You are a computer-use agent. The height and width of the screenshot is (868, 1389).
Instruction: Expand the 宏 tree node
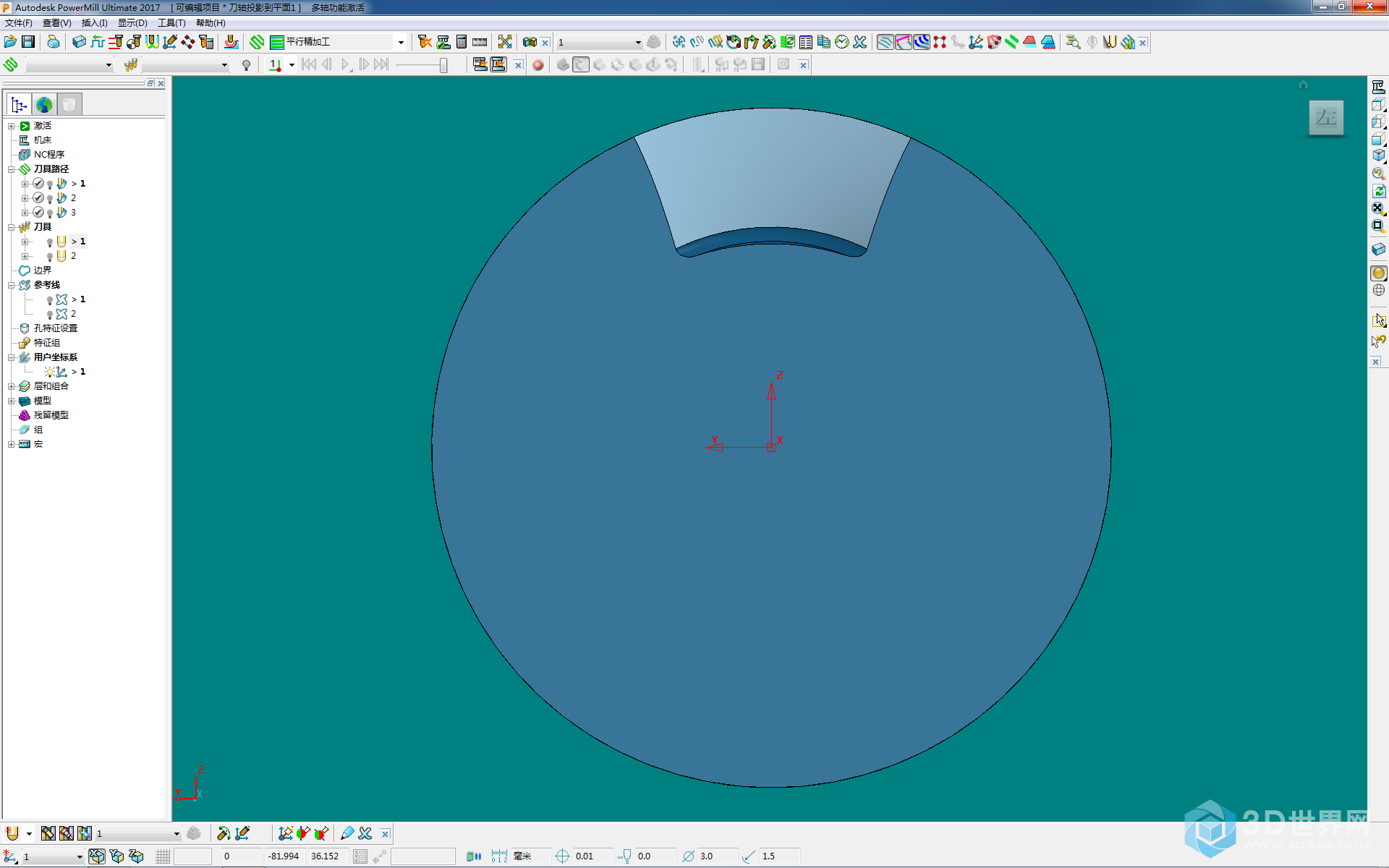(12, 444)
